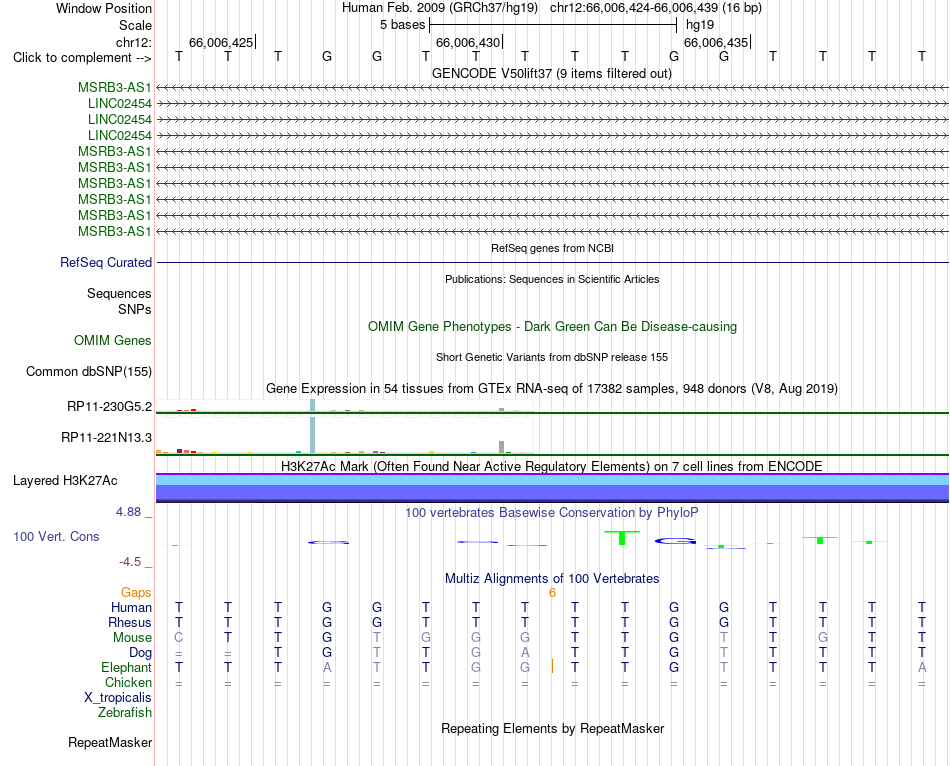Select the Chicken species row label
The image size is (950, 766).
click(x=128, y=682)
